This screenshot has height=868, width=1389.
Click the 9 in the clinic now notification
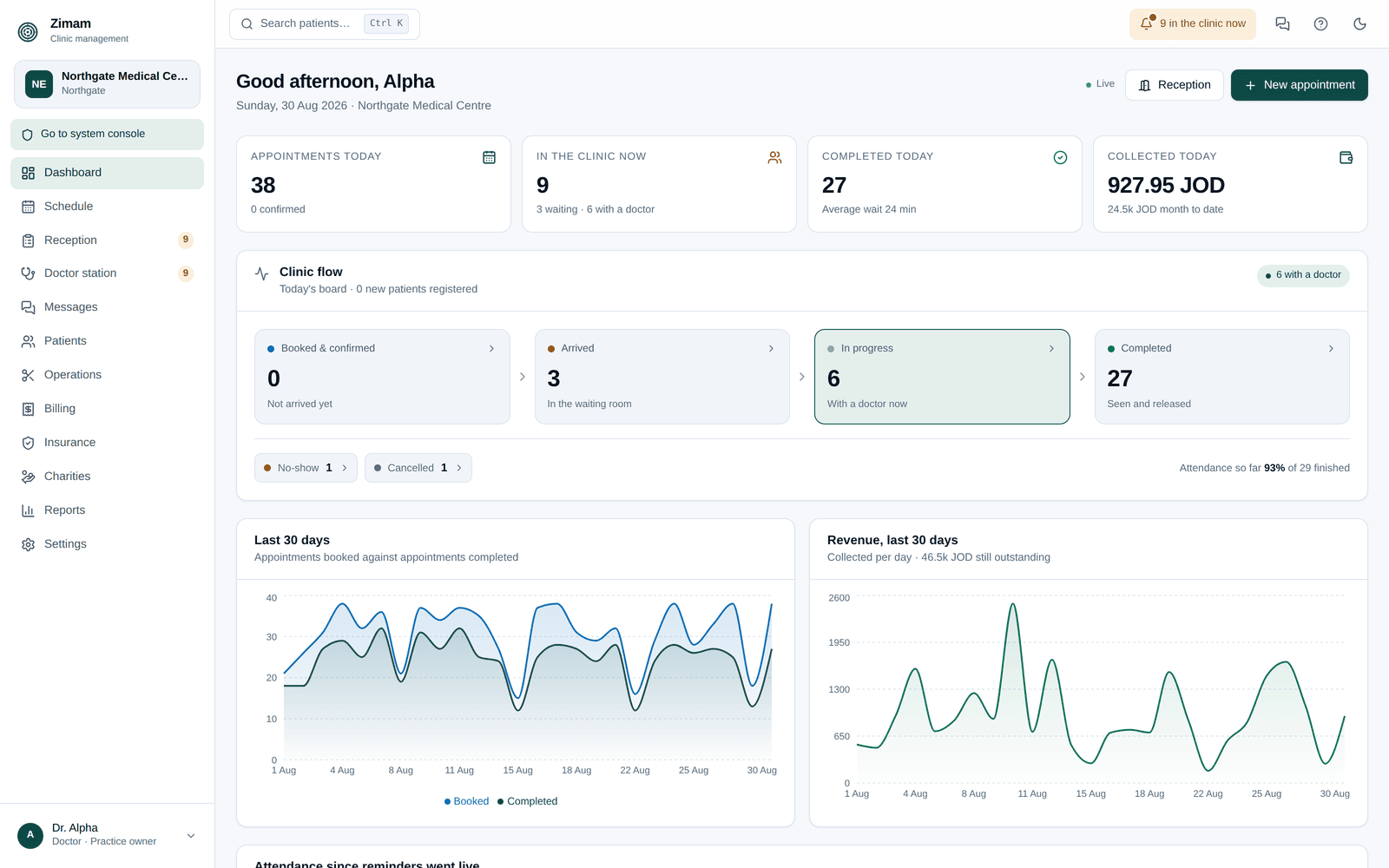(1194, 24)
